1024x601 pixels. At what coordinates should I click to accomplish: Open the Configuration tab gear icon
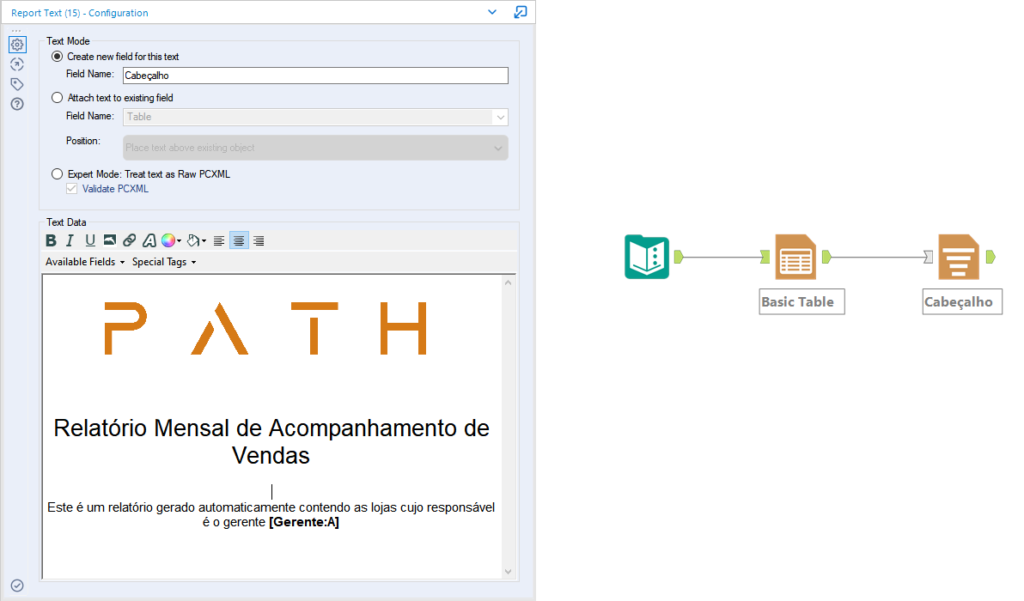[17, 44]
